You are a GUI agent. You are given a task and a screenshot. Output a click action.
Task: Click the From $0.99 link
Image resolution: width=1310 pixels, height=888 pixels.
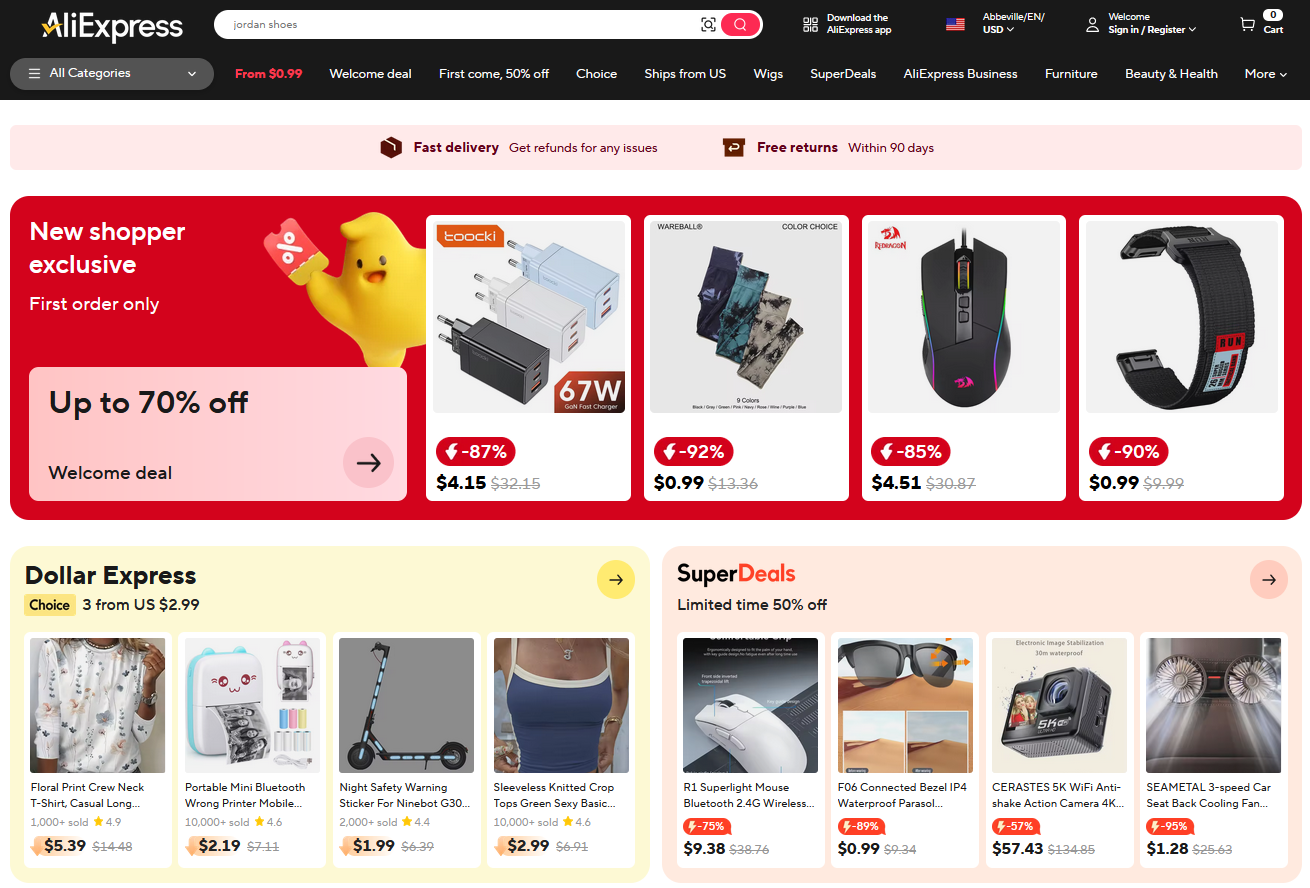pyautogui.click(x=268, y=74)
